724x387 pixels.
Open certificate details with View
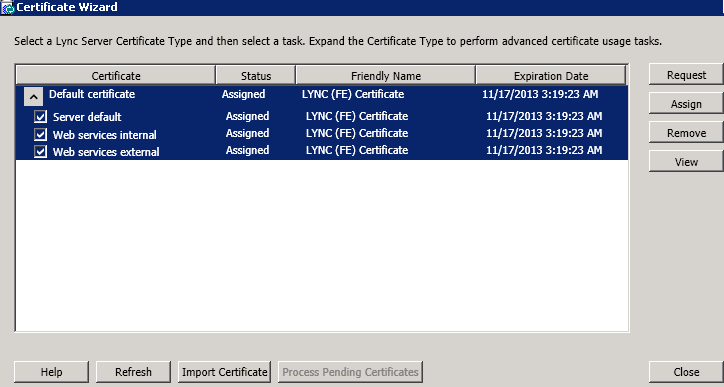coord(686,162)
